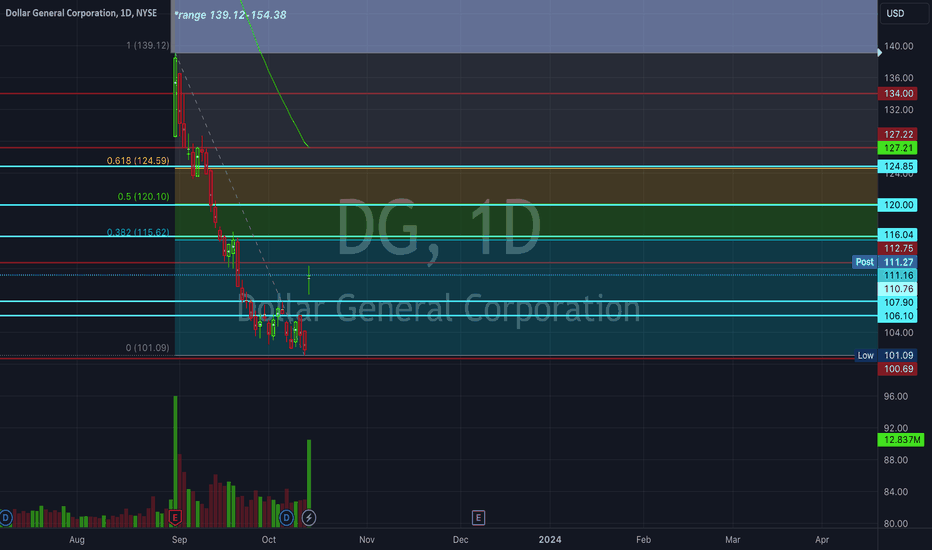The width and height of the screenshot is (932, 550).
Task: Open the upcoming earnings E marker near December
Action: pos(478,518)
